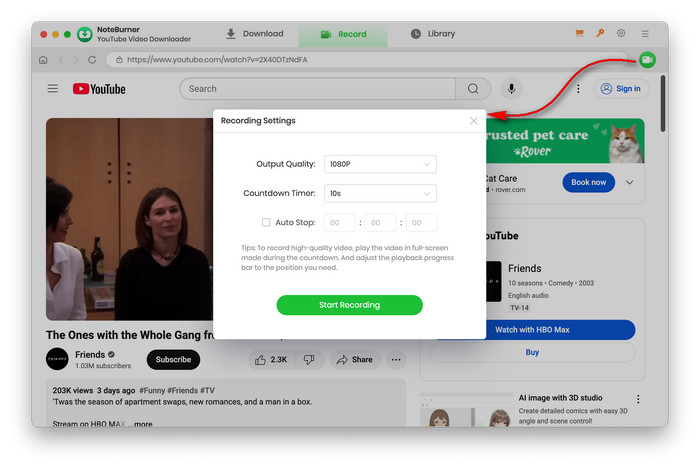Click Start Recording
The image size is (700, 469).
[350, 305]
